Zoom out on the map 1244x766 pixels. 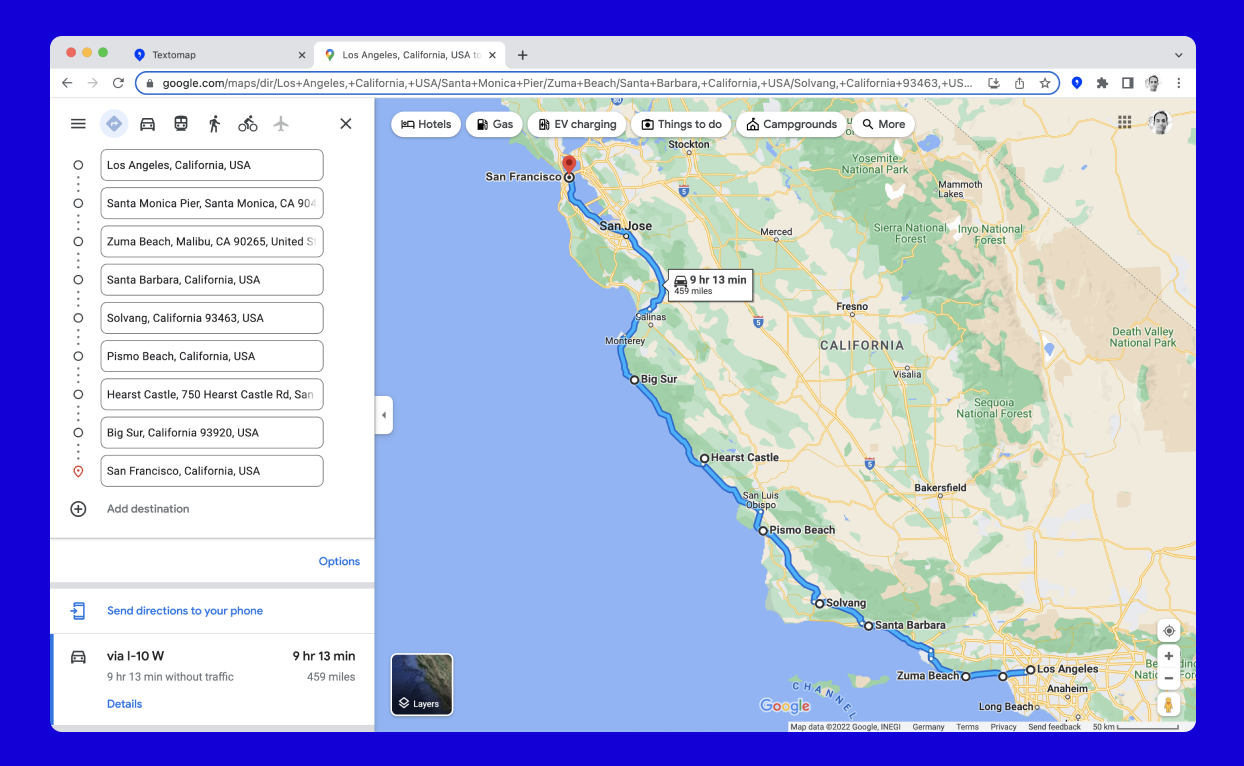tap(1169, 678)
